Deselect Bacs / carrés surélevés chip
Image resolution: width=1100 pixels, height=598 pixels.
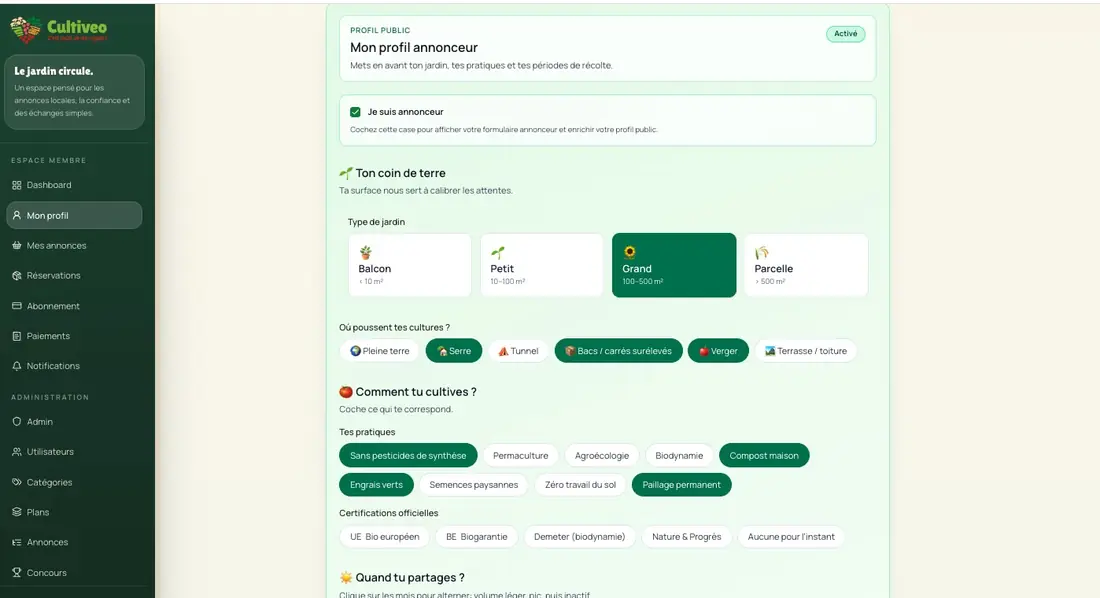(x=619, y=351)
